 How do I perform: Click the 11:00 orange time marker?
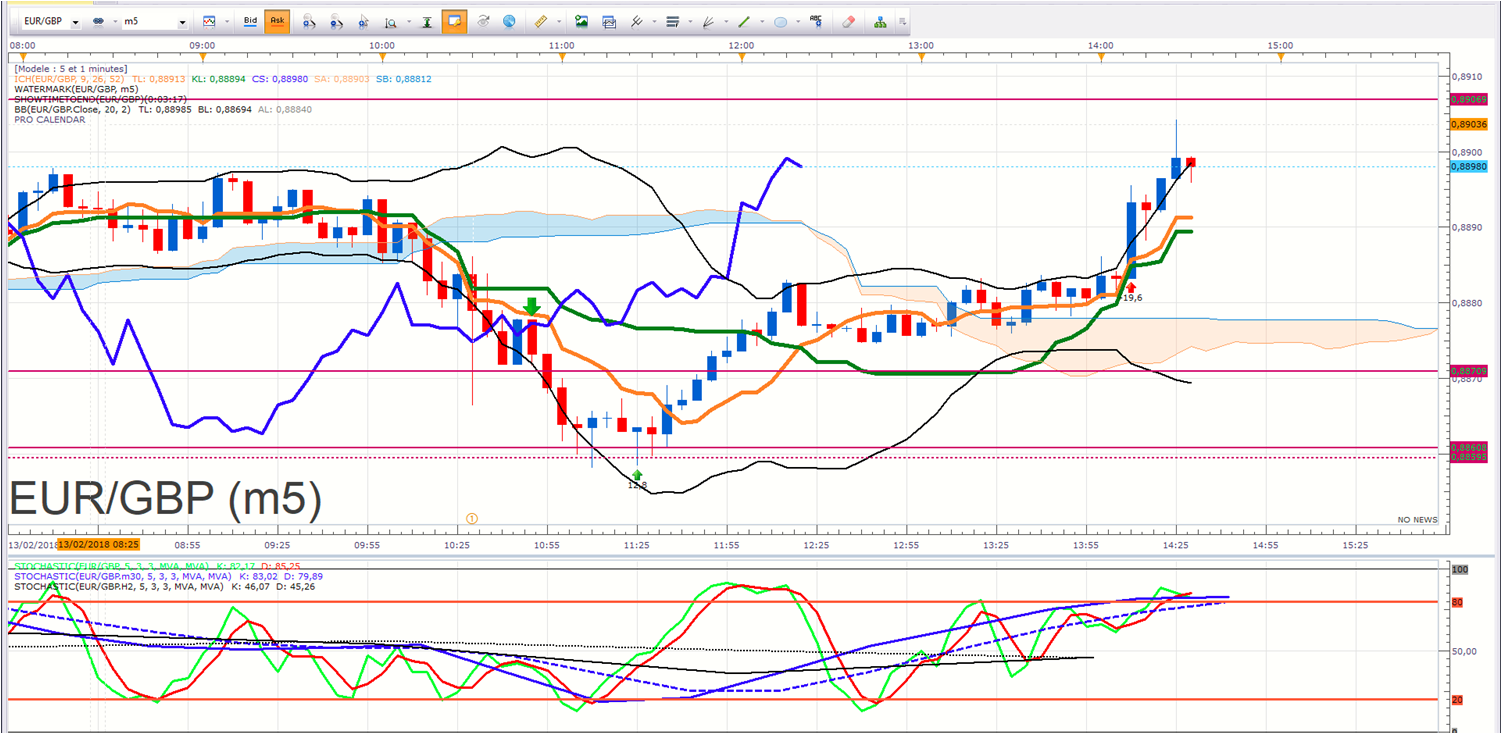coord(562,57)
